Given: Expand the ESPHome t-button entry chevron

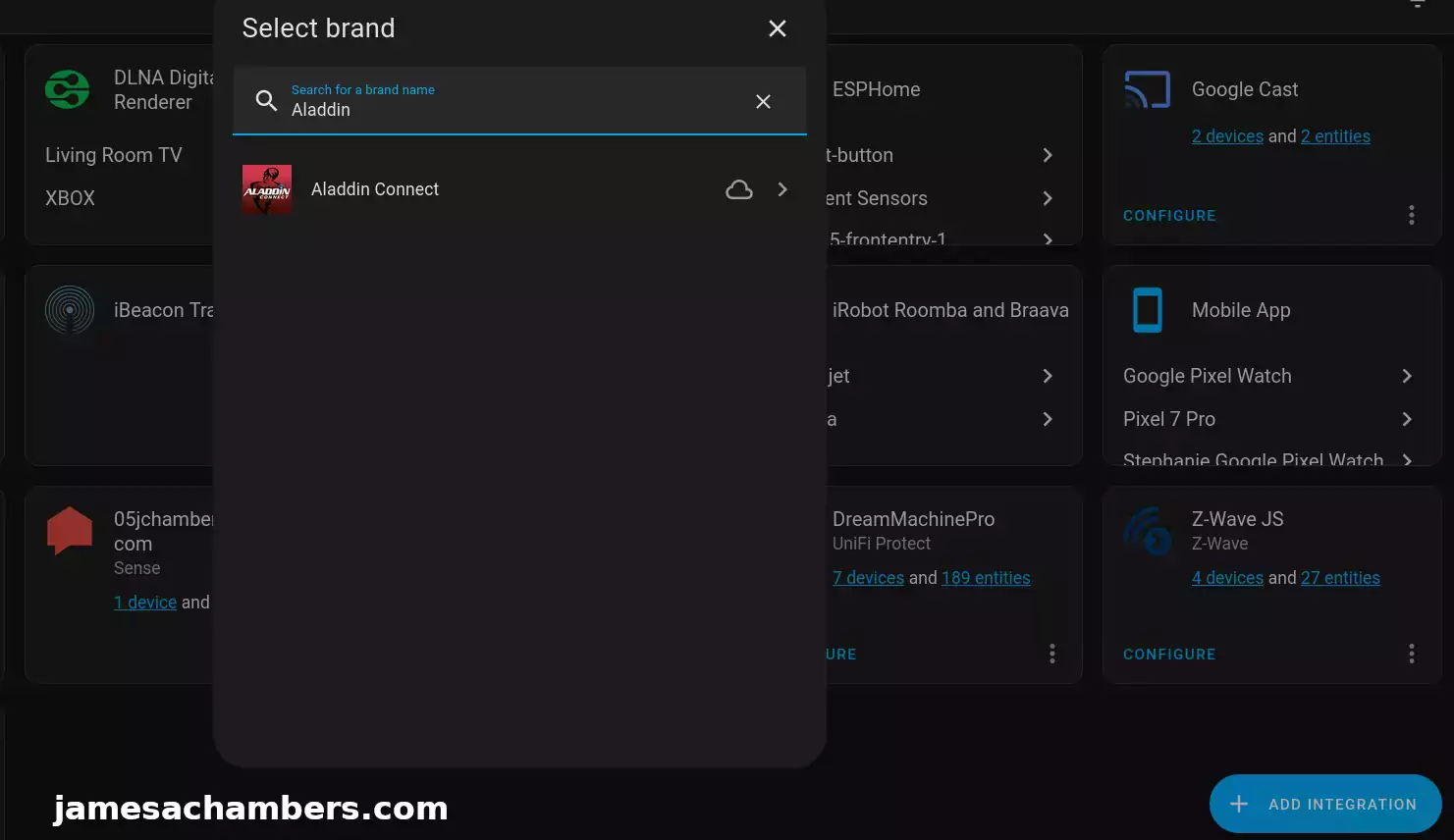Looking at the screenshot, I should coord(1048,155).
